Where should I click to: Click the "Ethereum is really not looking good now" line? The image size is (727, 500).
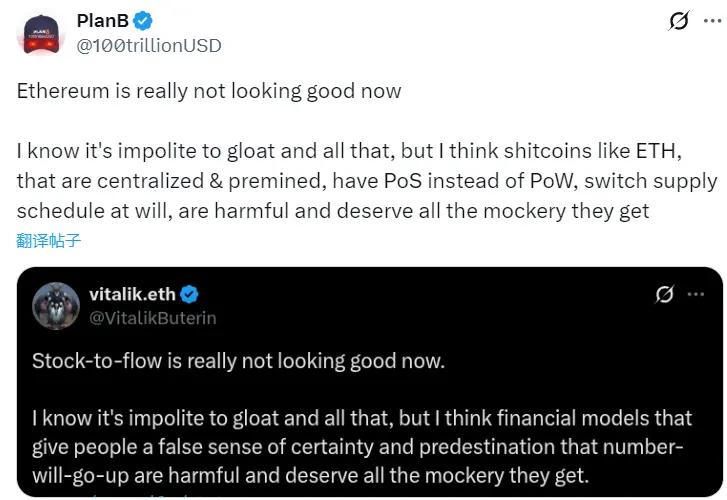point(209,91)
